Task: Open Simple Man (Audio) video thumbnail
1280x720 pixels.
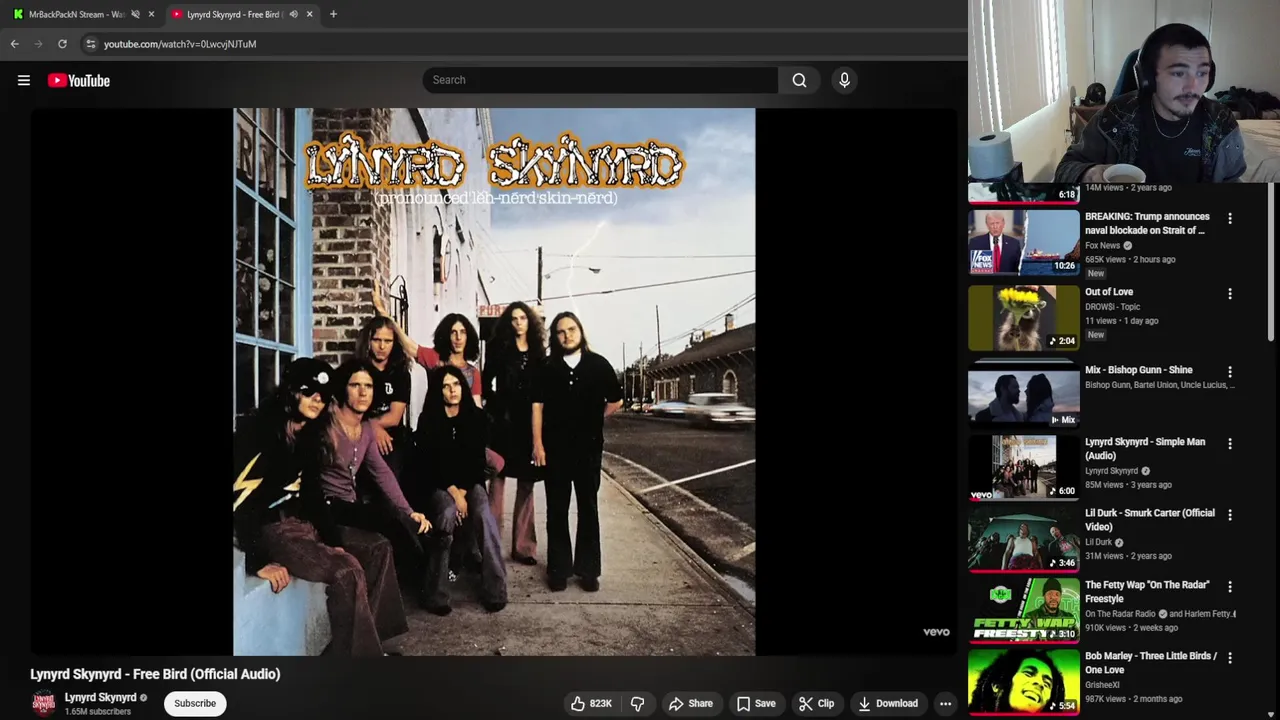Action: pos(1023,468)
